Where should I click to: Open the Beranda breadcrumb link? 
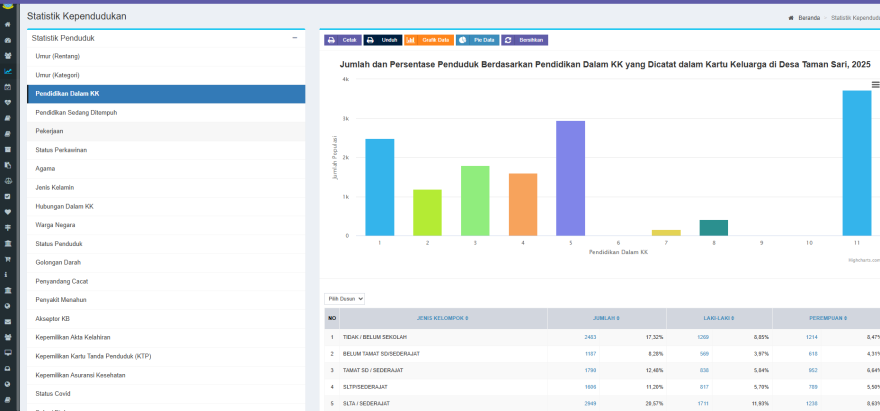click(x=801, y=17)
